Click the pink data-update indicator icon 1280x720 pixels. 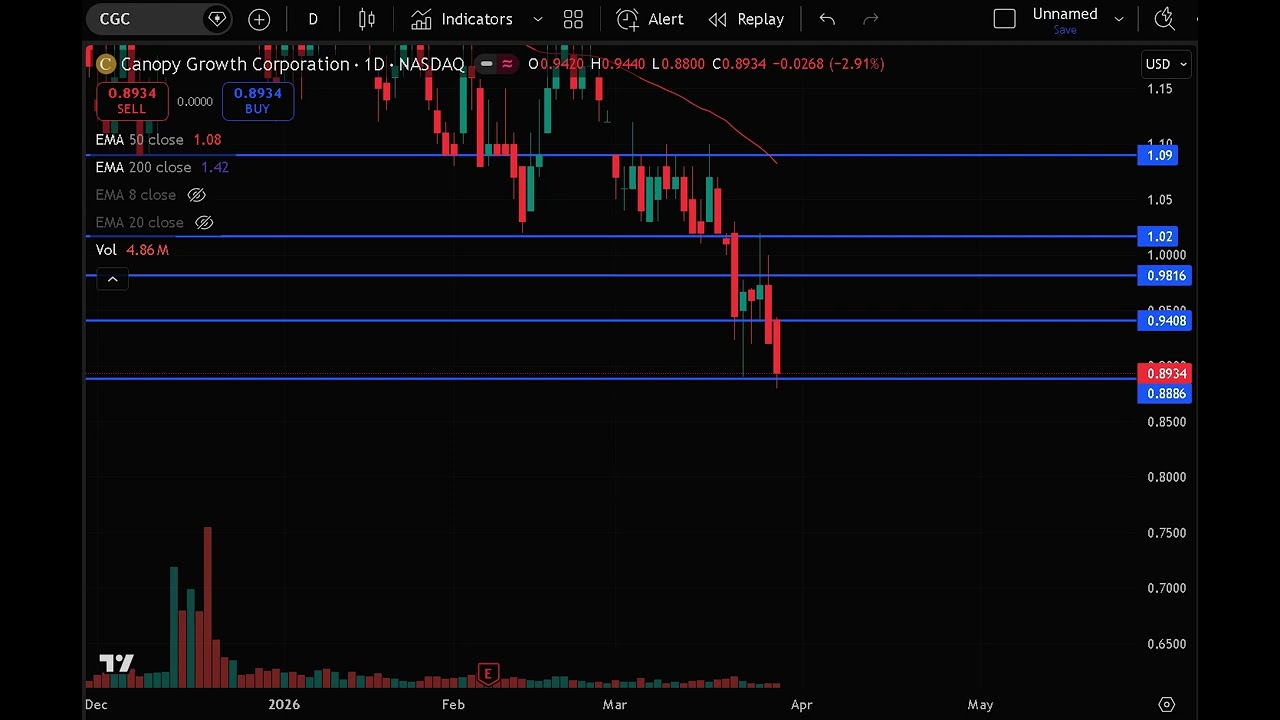coord(508,64)
